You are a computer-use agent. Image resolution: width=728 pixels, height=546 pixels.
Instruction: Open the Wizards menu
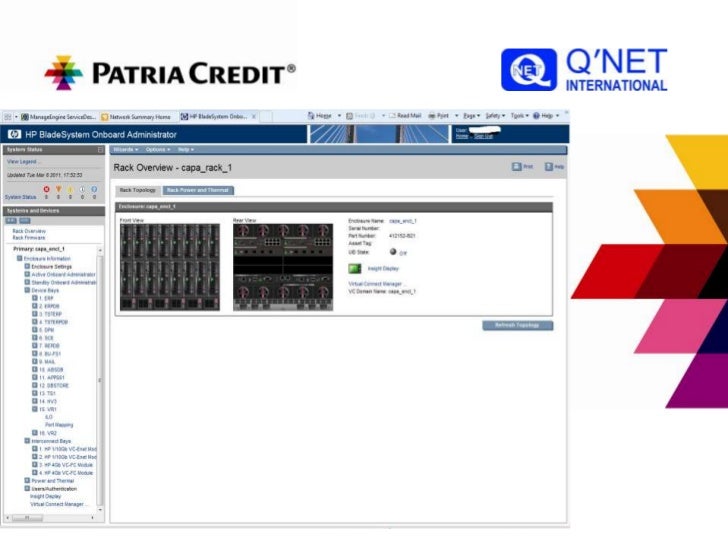[x=126, y=150]
